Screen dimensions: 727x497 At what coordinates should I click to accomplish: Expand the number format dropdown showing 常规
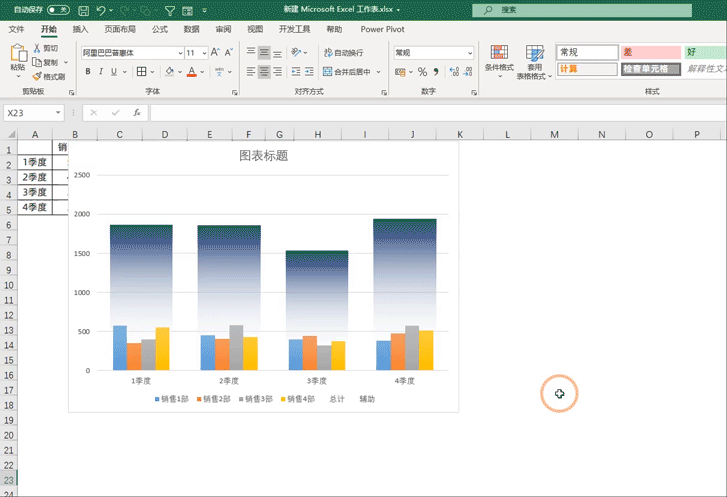point(469,53)
